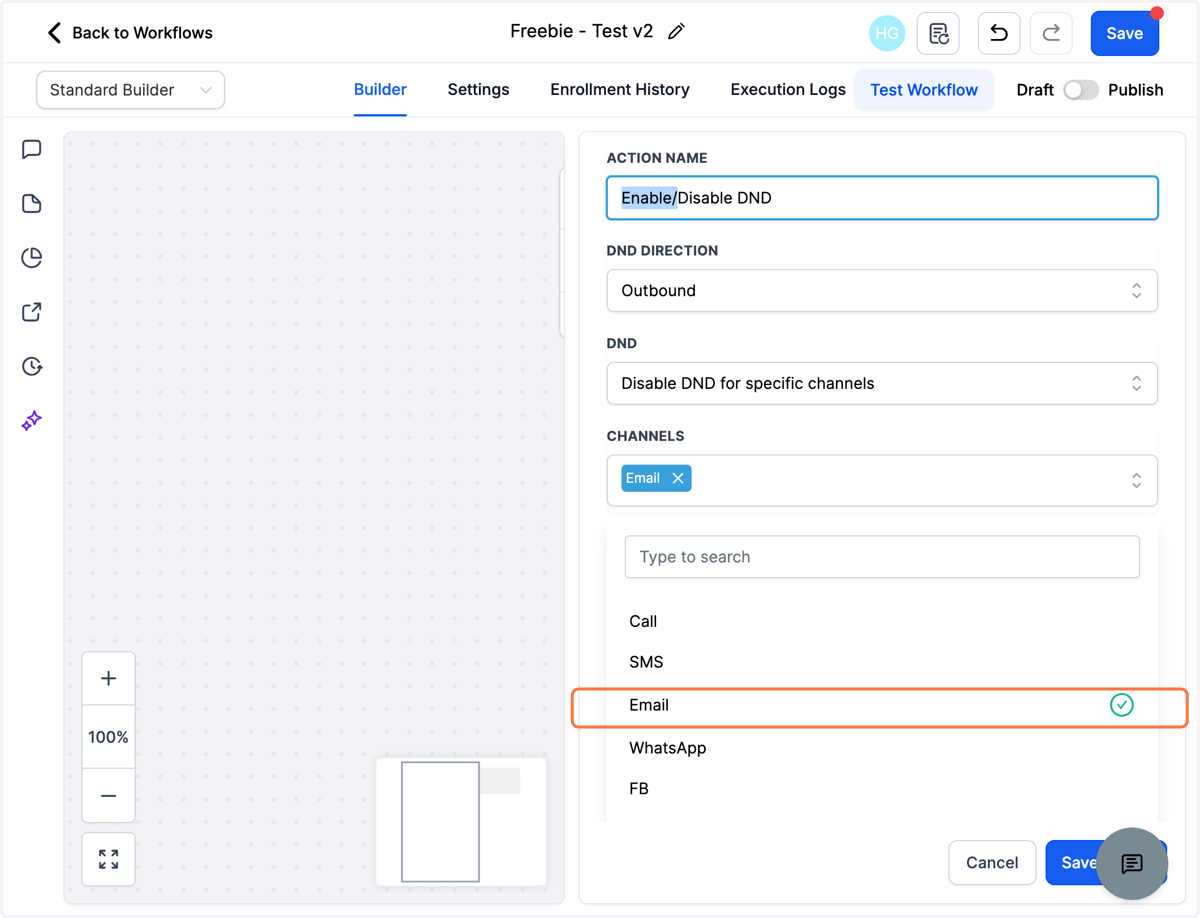
Task: Go back to Workflows list
Action: pyautogui.click(x=130, y=33)
